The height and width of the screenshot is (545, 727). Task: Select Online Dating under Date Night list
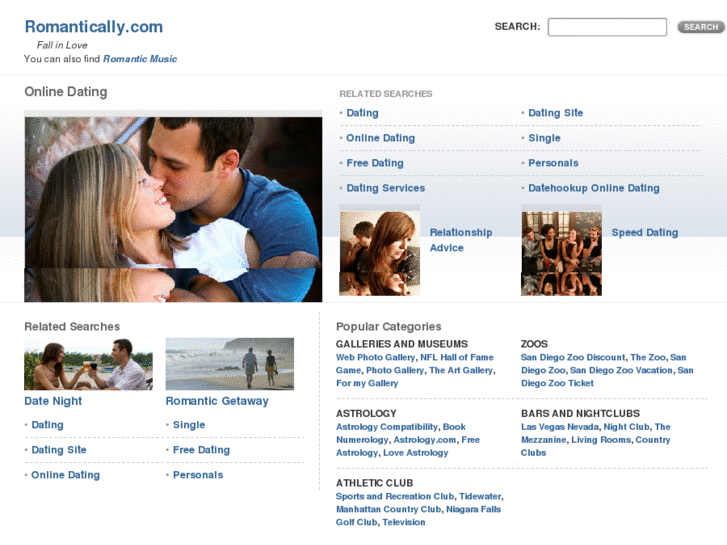65,474
